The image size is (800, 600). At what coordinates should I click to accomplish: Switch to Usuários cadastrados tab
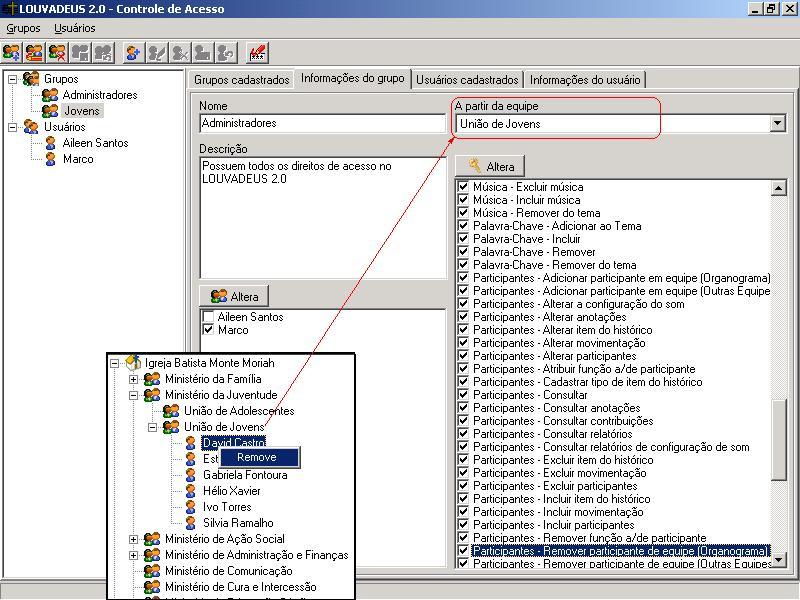467,80
